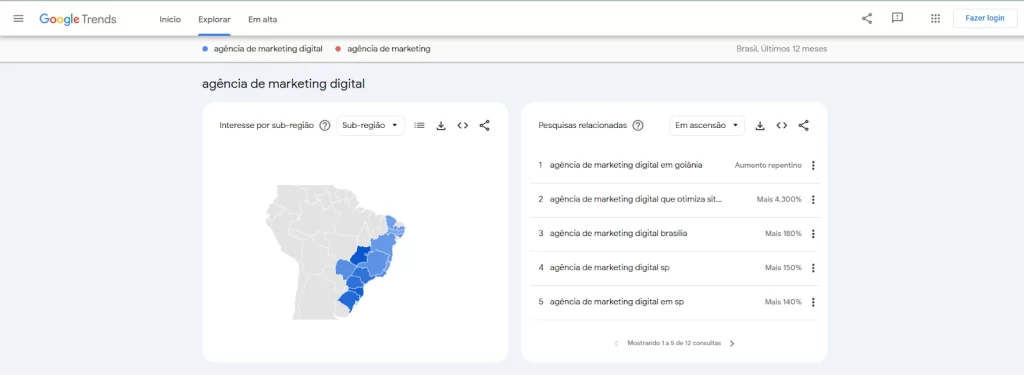Open help for Interesse por sub-região
This screenshot has width=1024, height=375.
[325, 125]
